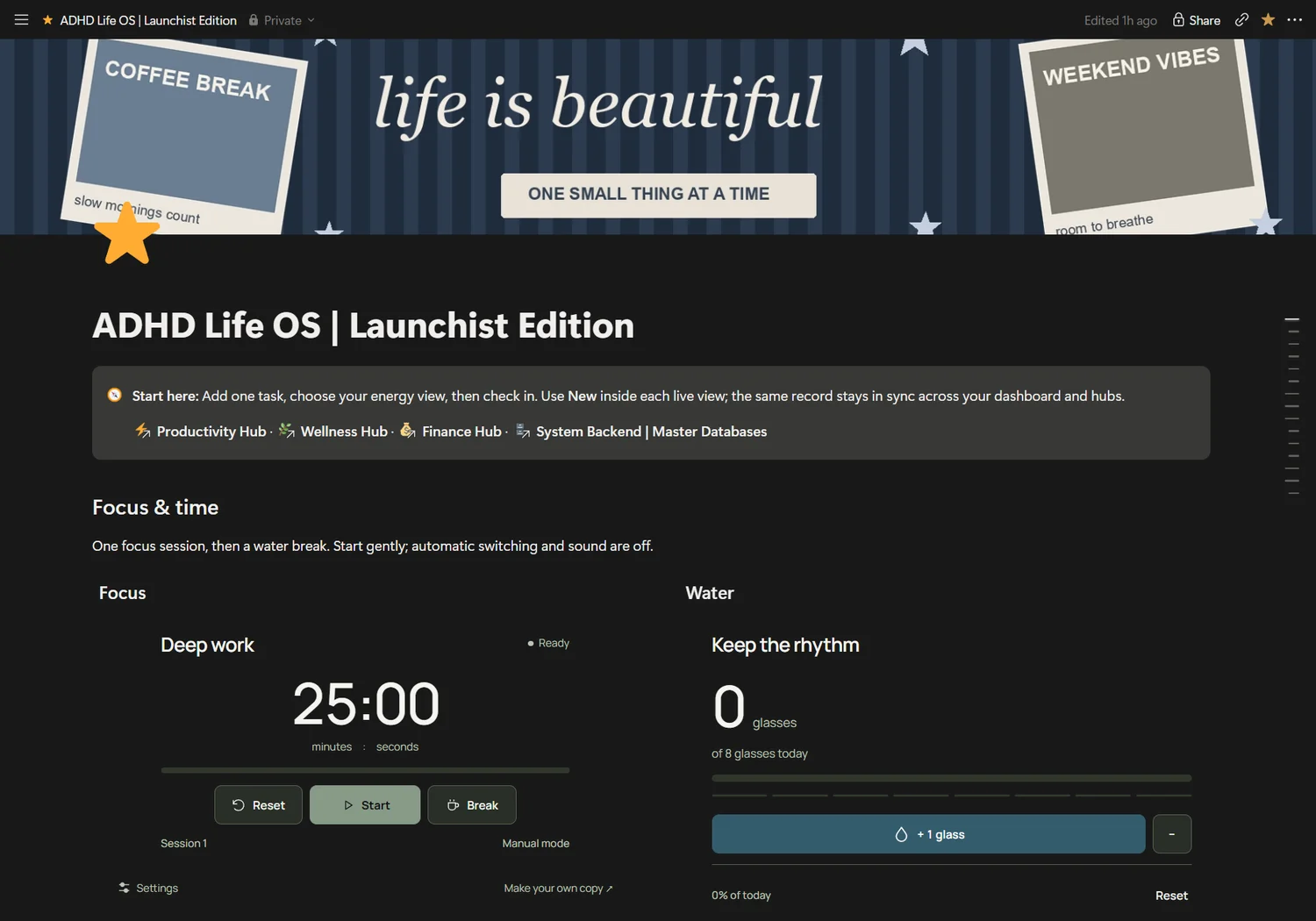
Task: Click the page title ADHD Life OS heading
Action: (x=363, y=325)
